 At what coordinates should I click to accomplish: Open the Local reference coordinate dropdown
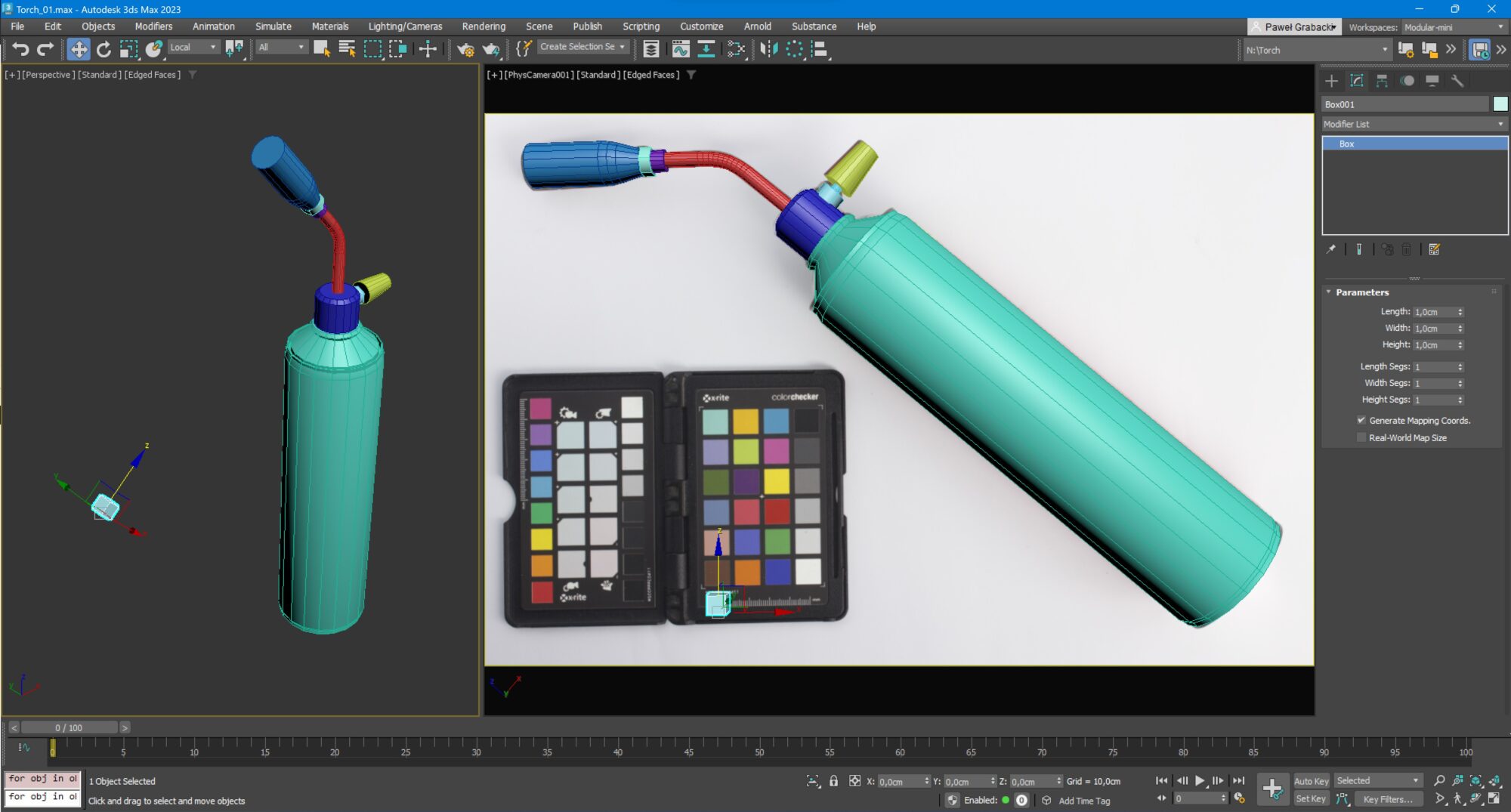coord(193,48)
